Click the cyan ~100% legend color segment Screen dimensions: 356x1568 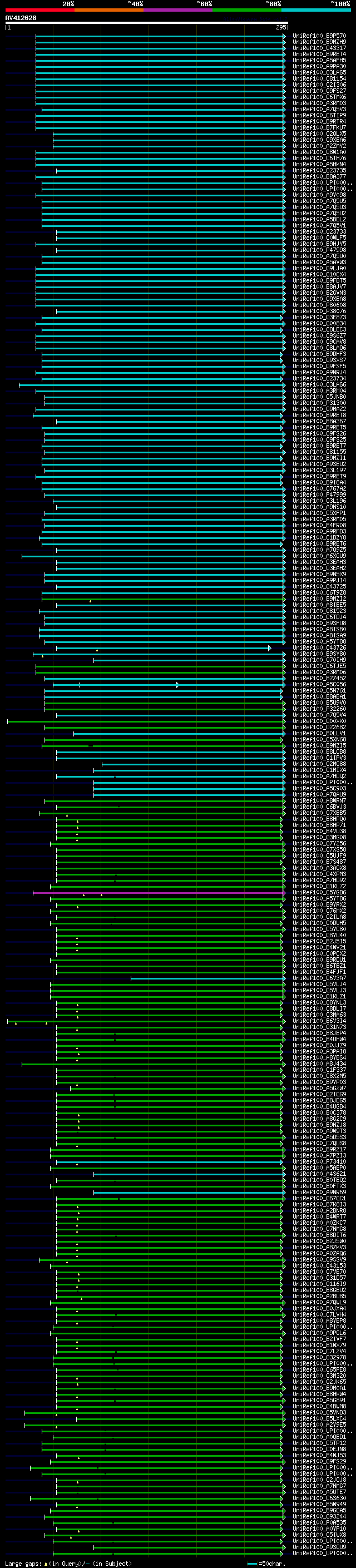[316, 11]
